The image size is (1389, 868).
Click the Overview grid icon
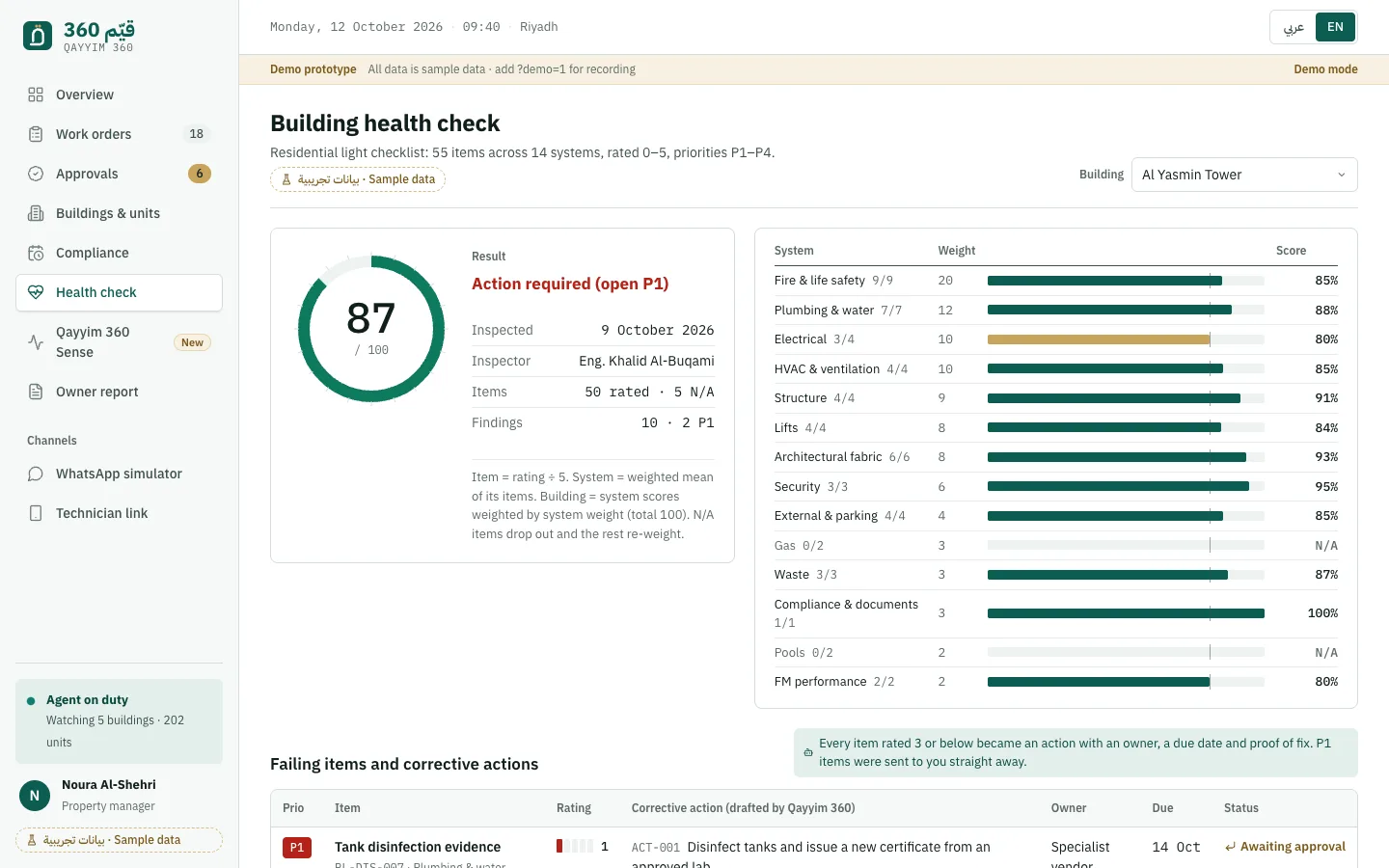(36, 95)
